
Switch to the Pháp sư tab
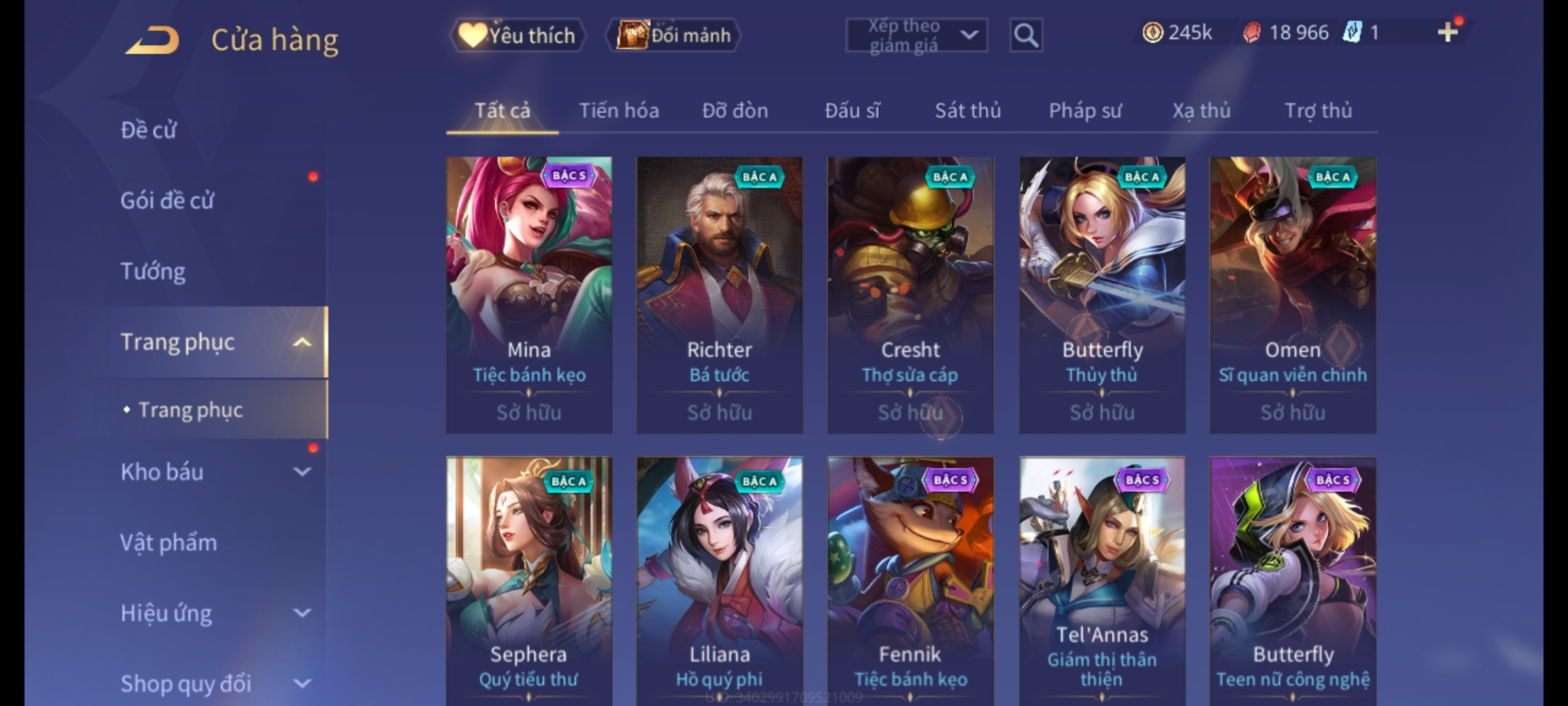[1085, 110]
